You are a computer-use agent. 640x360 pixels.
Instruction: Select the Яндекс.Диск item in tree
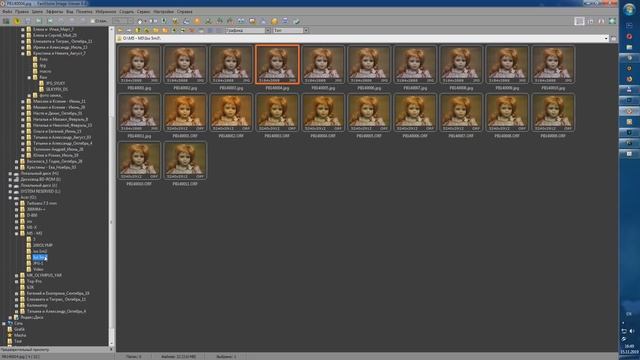(x=32, y=317)
